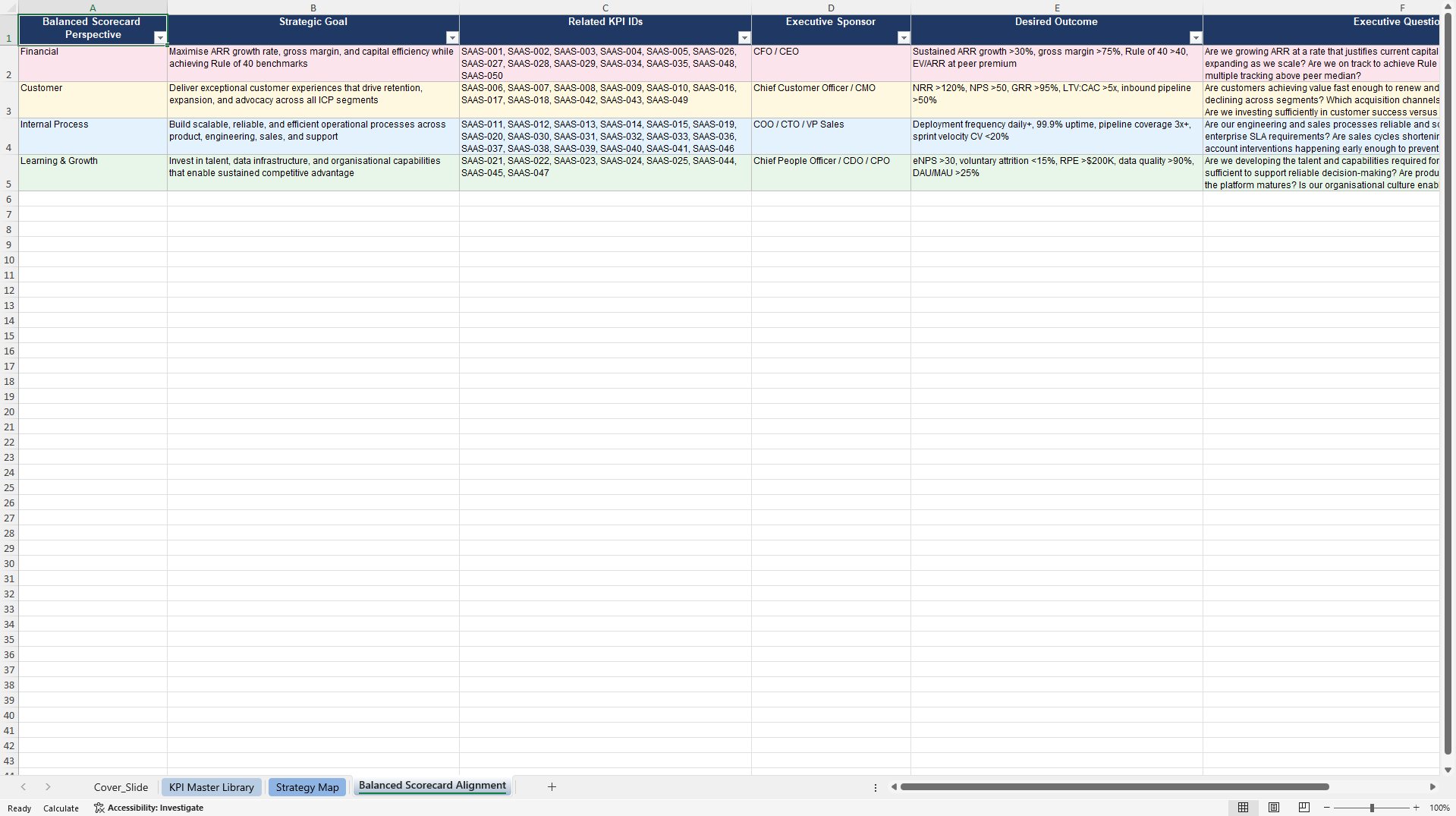Viewport: 1456px width, 816px height.
Task: Click the scroll up arrow
Action: click(1448, 6)
